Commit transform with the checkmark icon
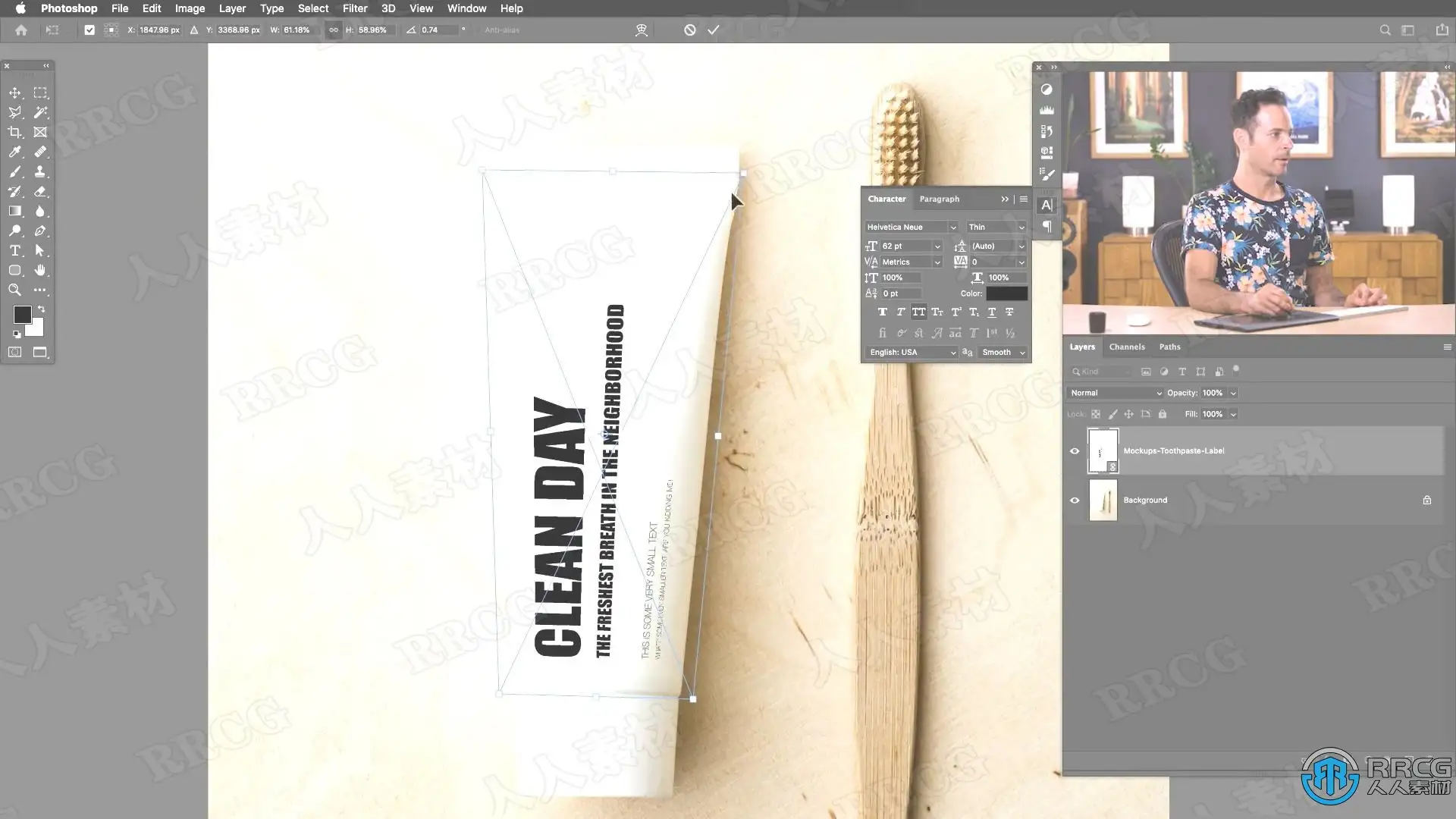Viewport: 1456px width, 819px height. (713, 30)
